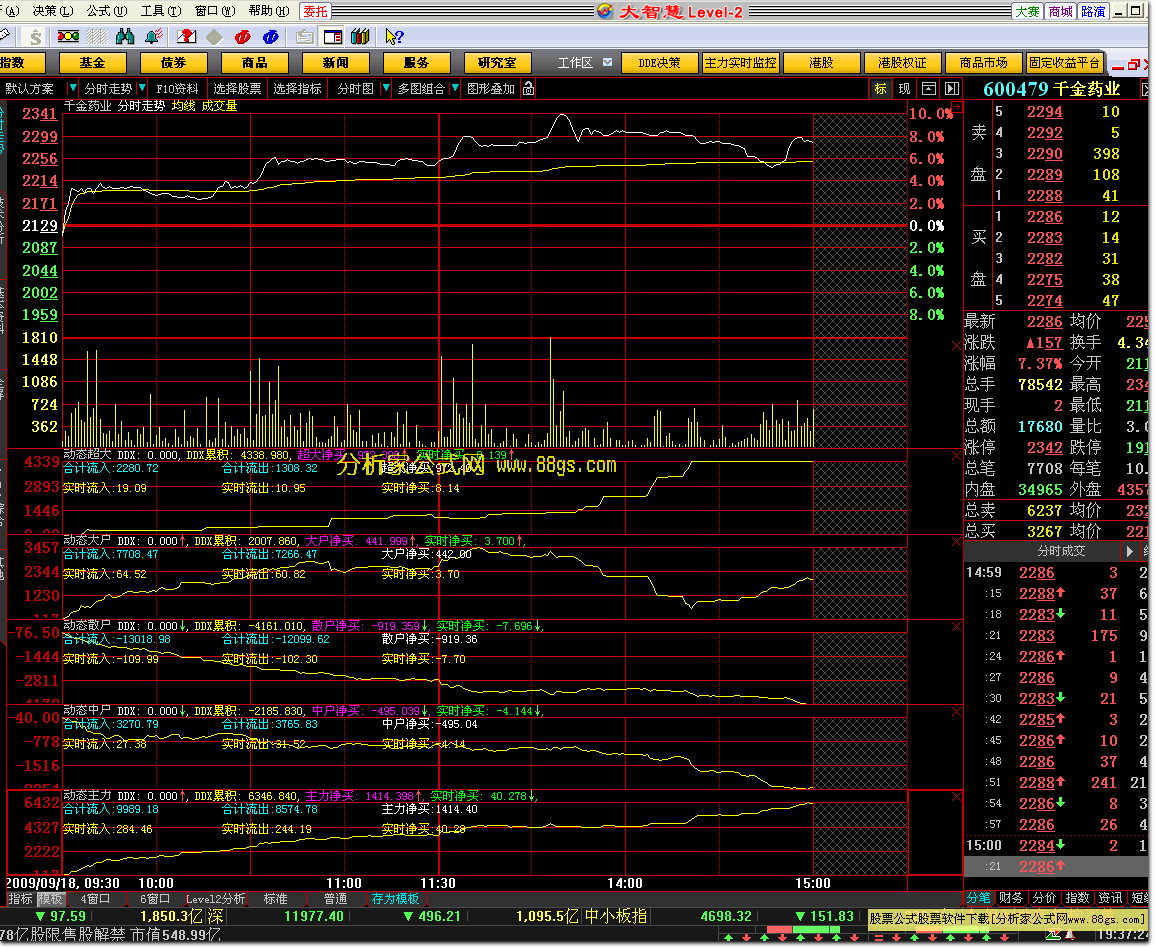Select the 研究室 category tab

click(497, 63)
